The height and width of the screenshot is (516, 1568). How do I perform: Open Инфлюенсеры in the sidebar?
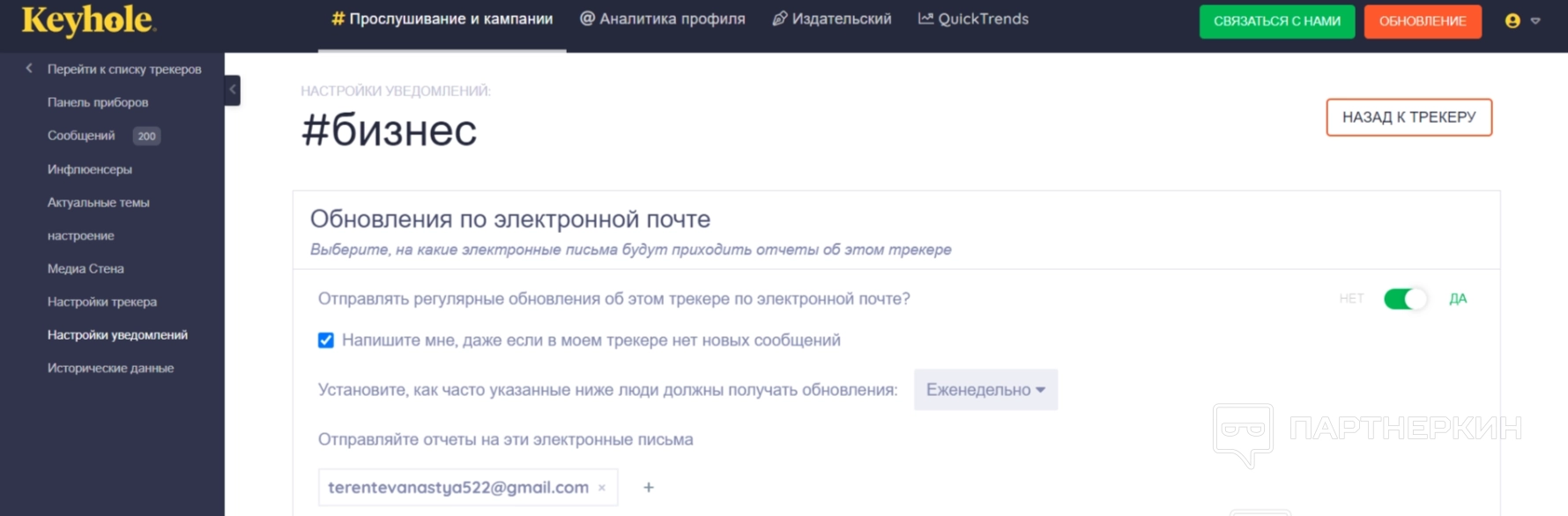(x=90, y=169)
